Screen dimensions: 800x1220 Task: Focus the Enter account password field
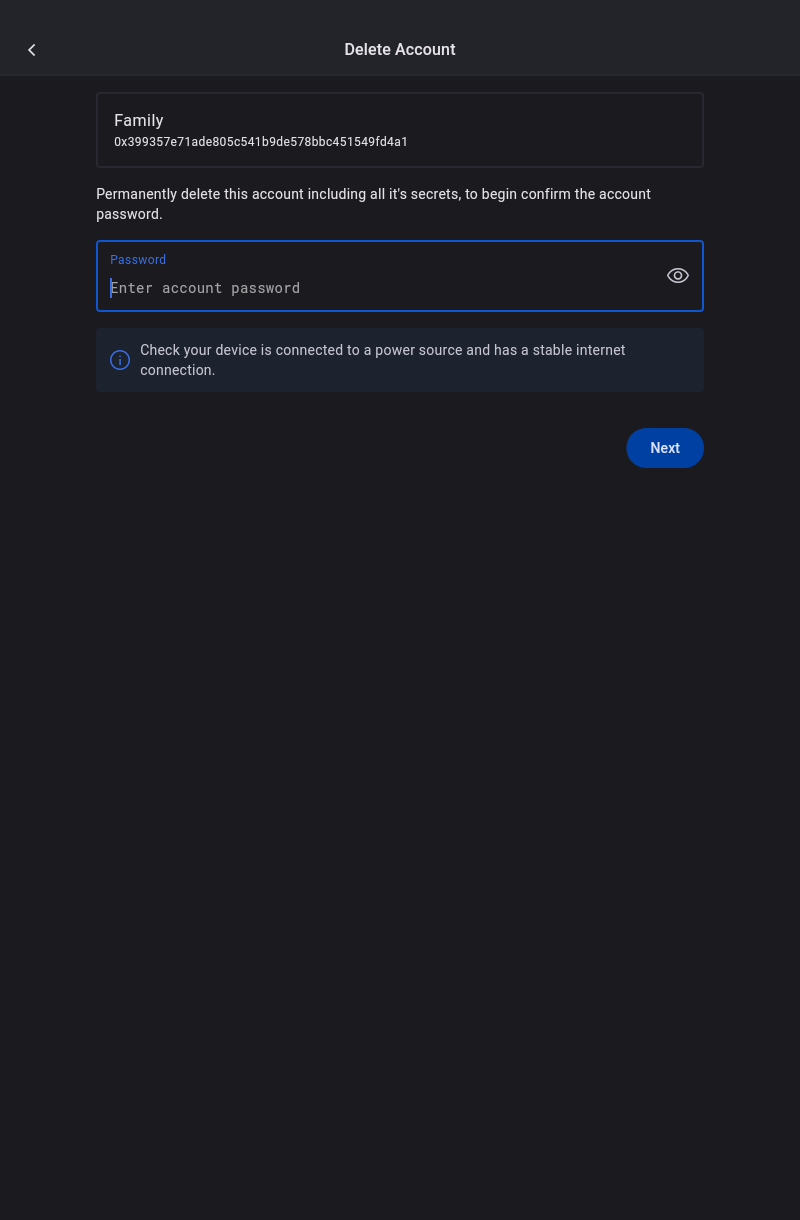coord(205,288)
